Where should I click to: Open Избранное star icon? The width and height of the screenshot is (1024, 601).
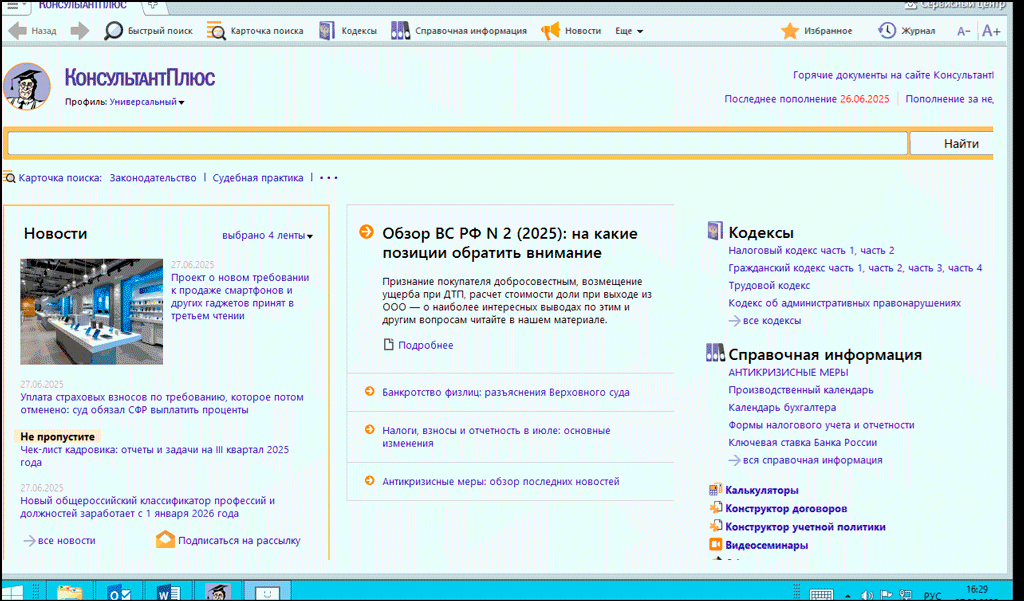[790, 31]
